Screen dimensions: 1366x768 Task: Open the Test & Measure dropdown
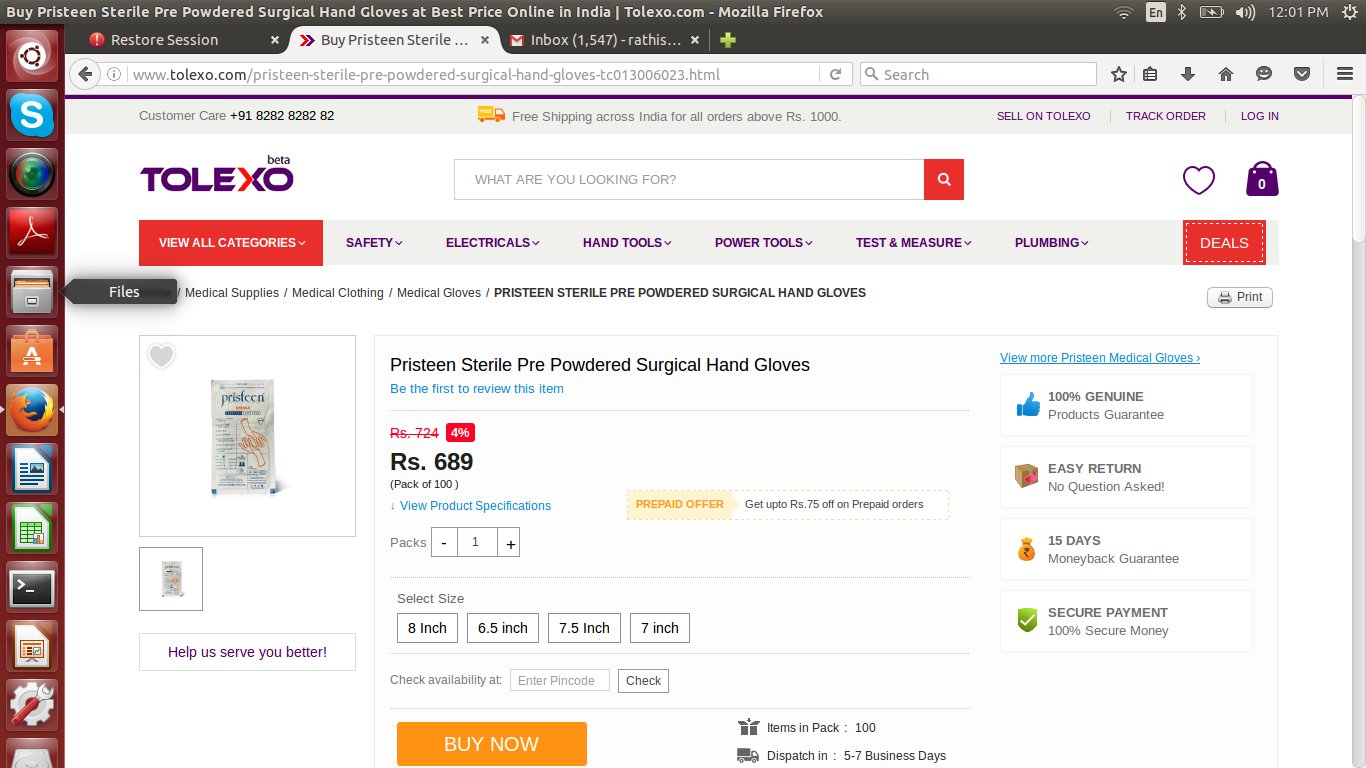913,243
